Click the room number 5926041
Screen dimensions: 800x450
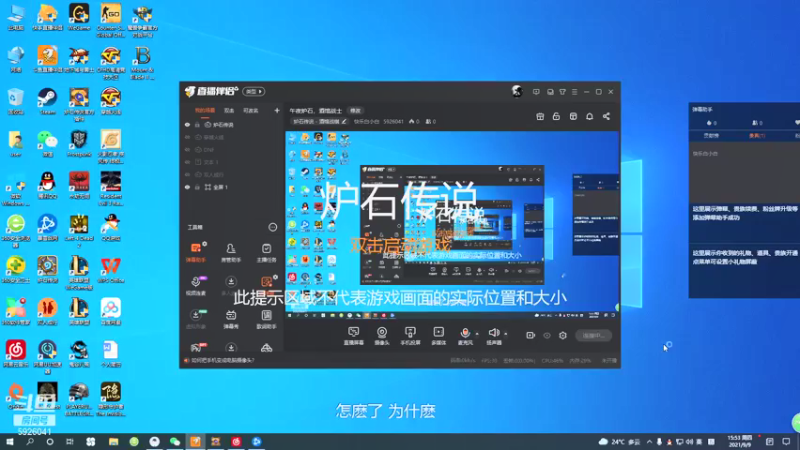393,121
